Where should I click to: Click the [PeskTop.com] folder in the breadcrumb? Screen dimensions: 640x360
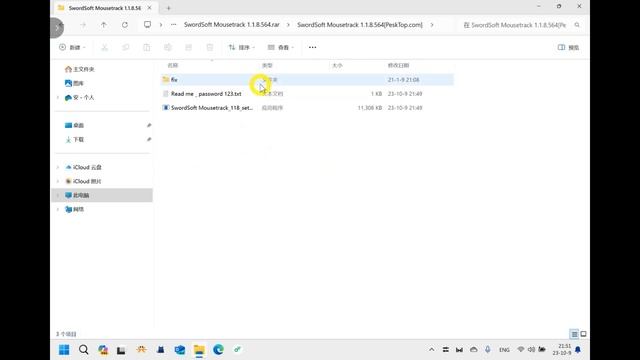360,25
